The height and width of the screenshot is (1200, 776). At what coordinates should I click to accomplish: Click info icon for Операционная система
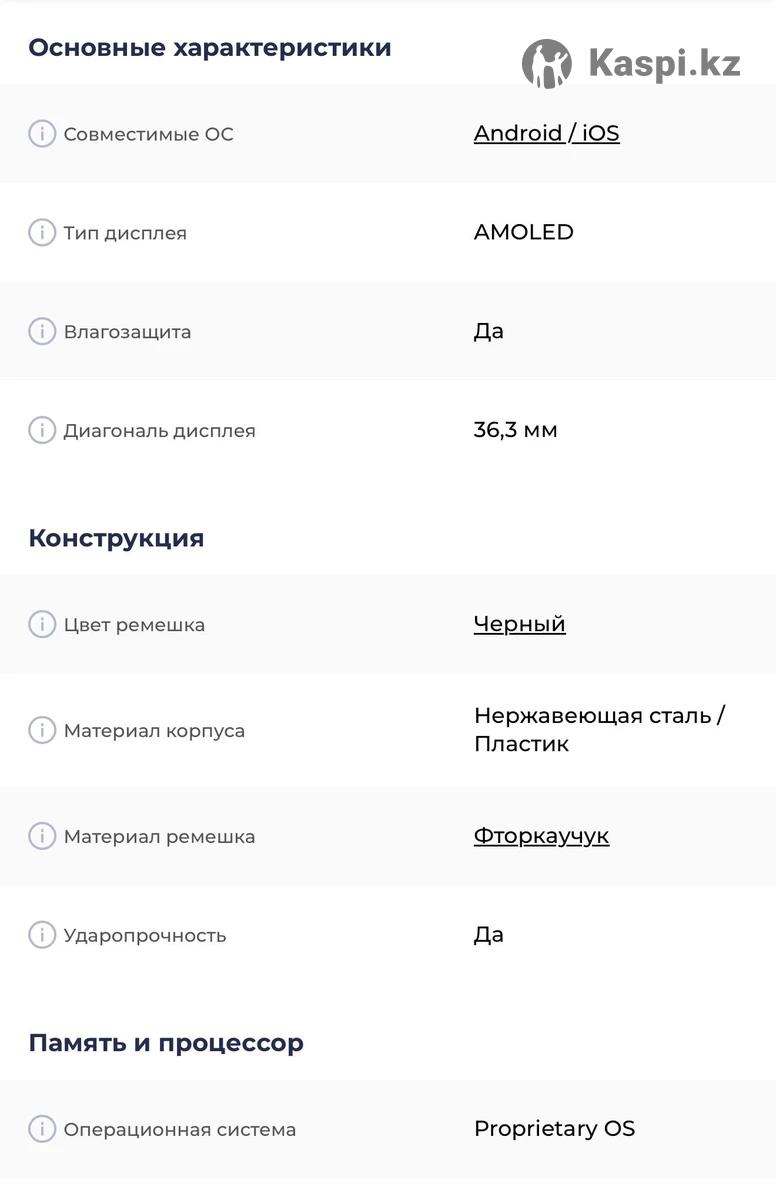pyautogui.click(x=41, y=1129)
